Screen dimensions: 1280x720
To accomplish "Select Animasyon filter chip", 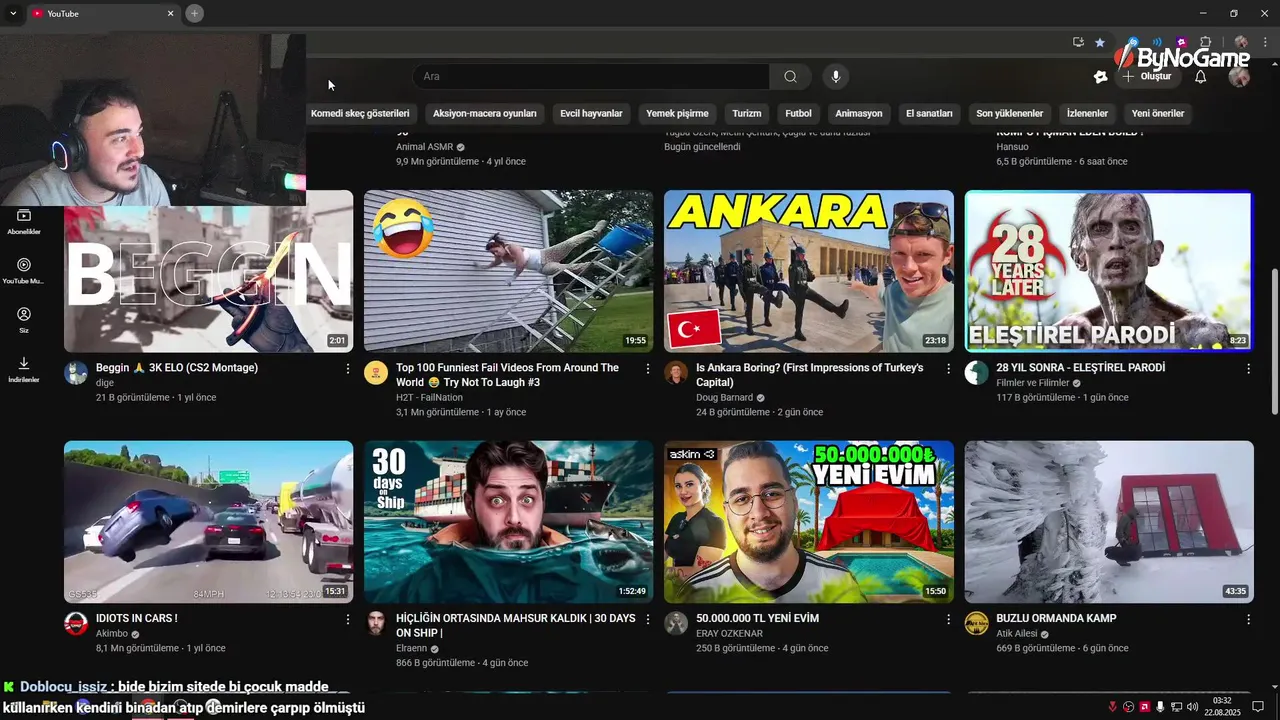I will [859, 113].
